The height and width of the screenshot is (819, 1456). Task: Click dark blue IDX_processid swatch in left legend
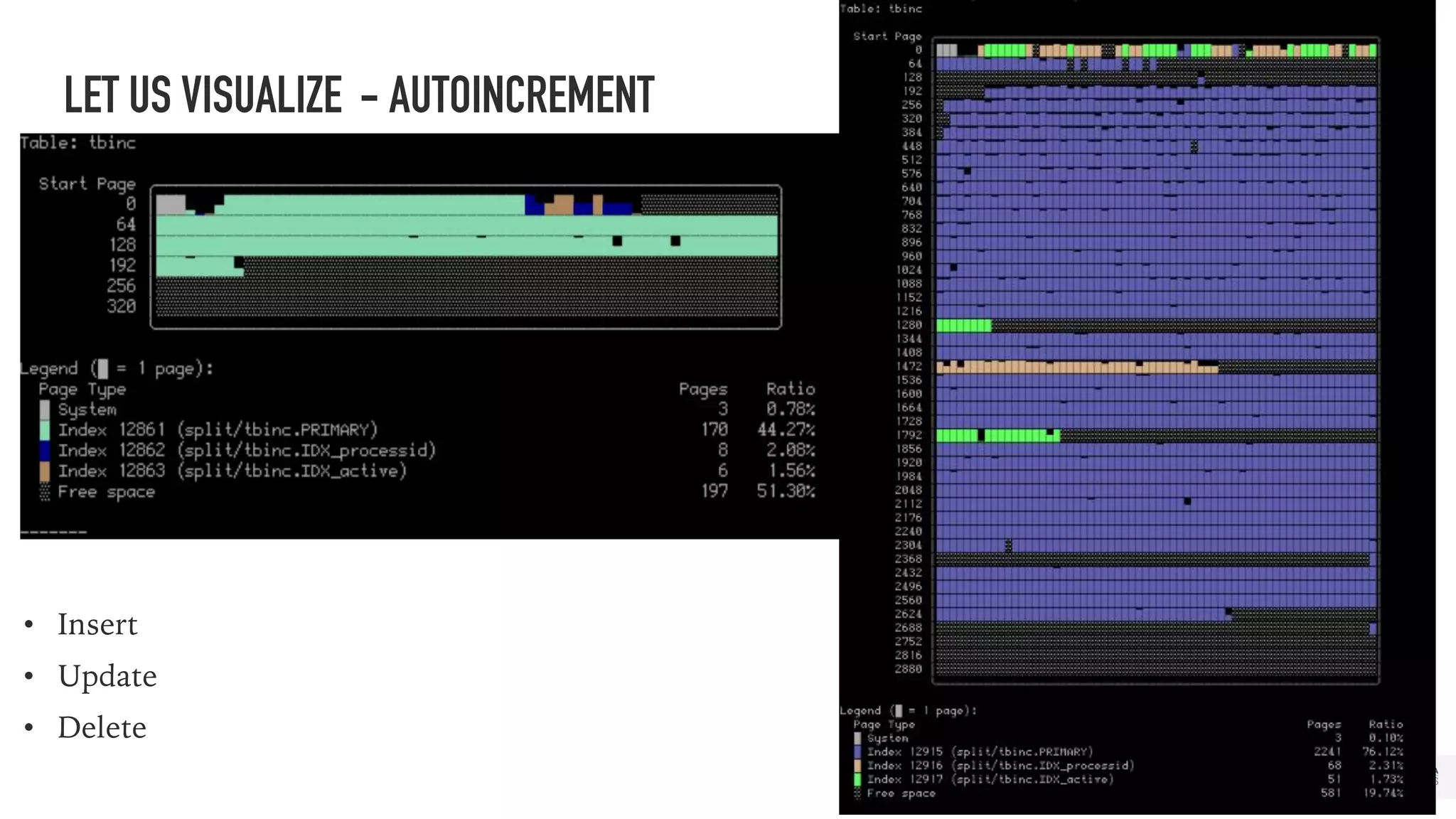click(45, 451)
